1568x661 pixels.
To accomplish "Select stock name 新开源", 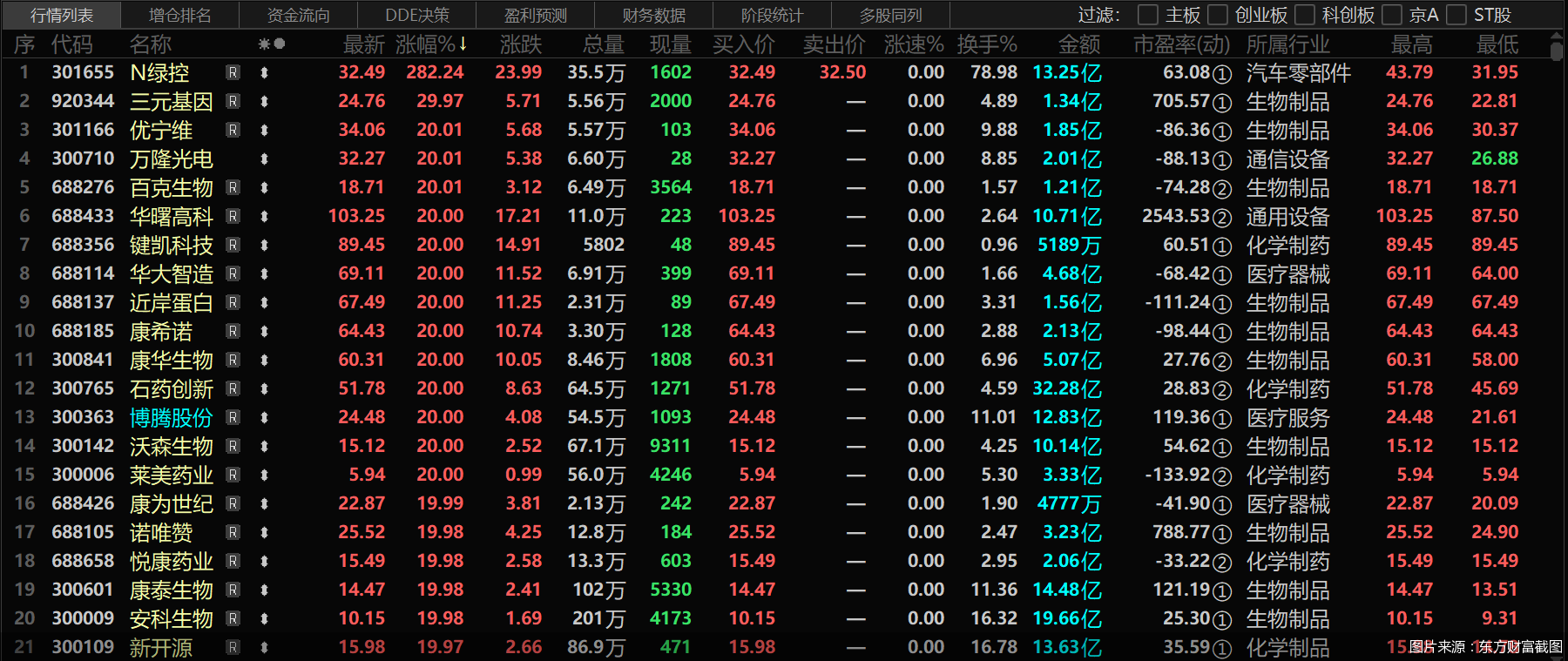I will pyautogui.click(x=161, y=648).
